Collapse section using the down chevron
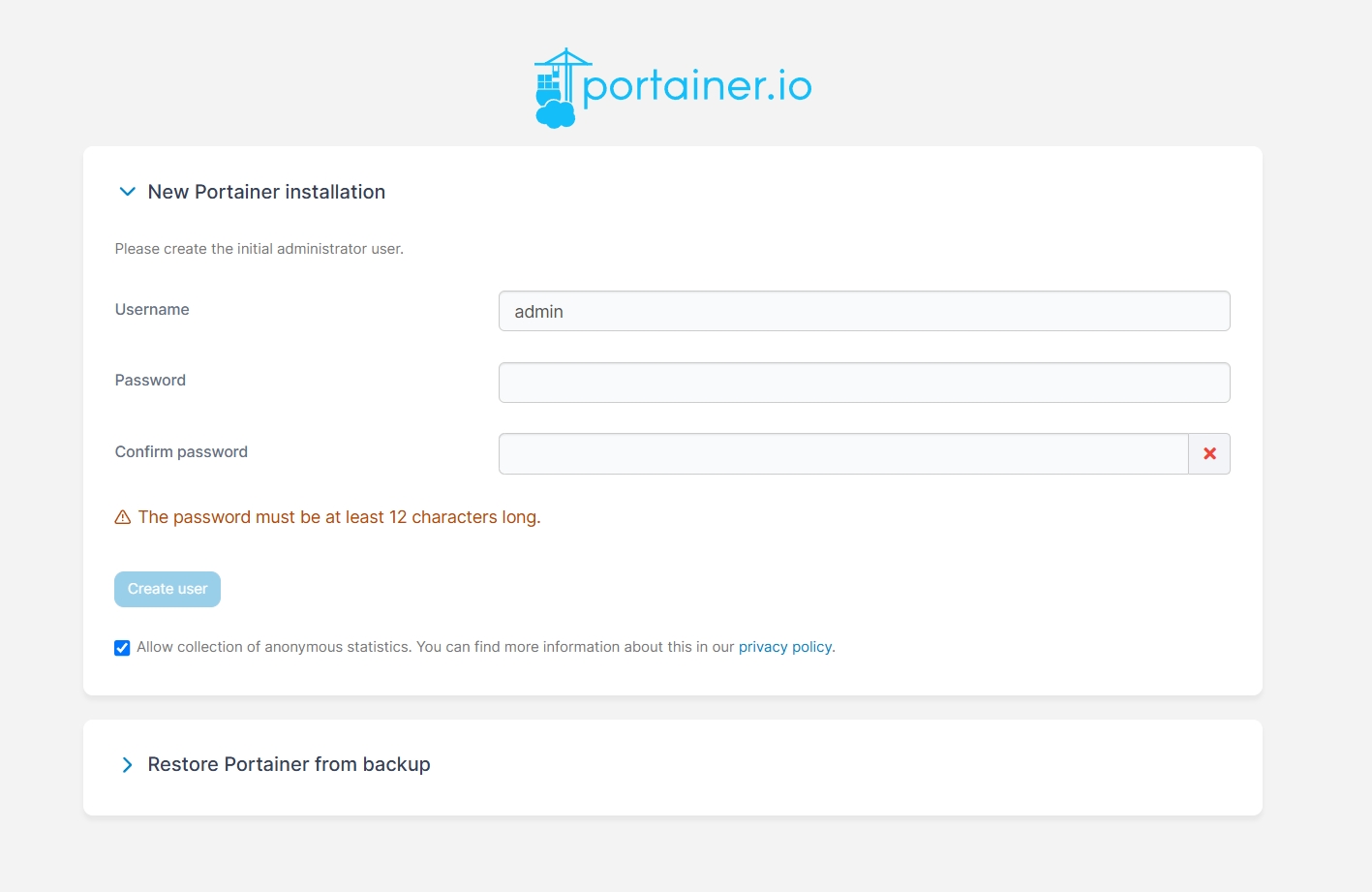1372x892 pixels. click(127, 192)
